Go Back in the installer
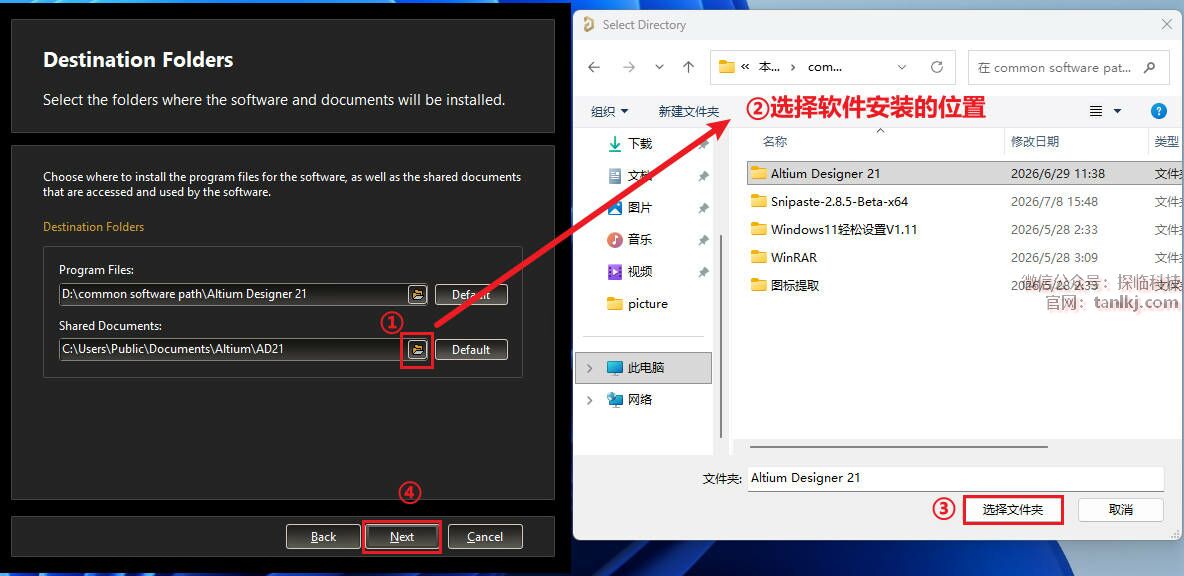 coord(323,537)
